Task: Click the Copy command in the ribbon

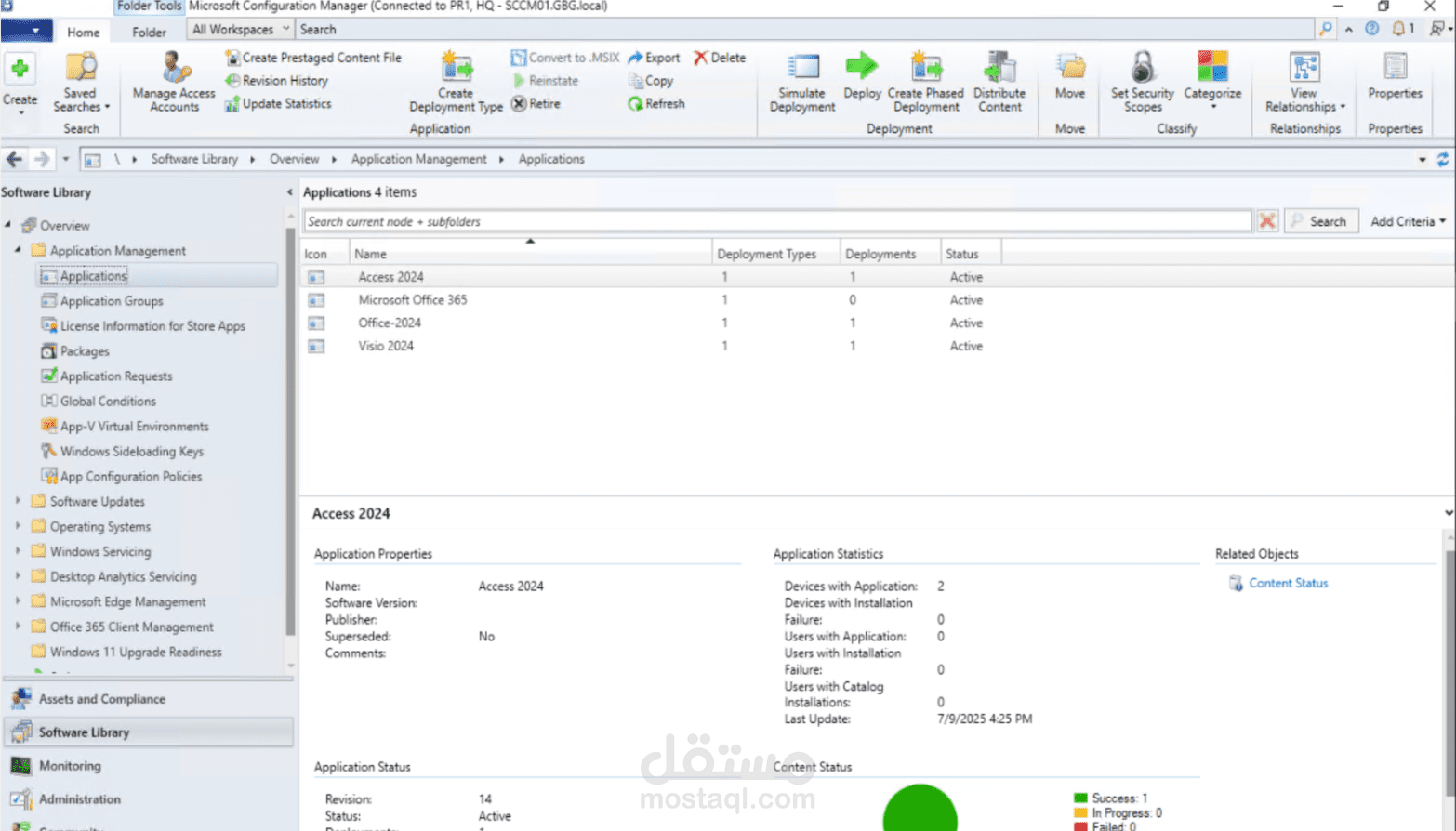Action: click(651, 81)
